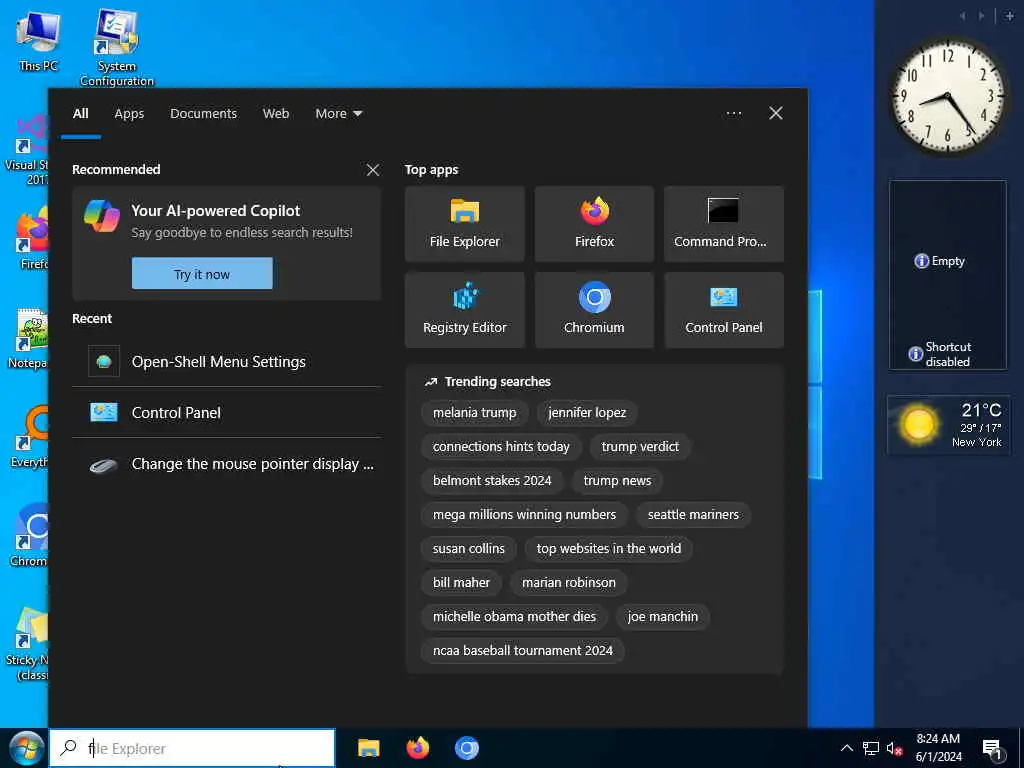
Task: Search trending melania trump
Action: [x=474, y=413]
